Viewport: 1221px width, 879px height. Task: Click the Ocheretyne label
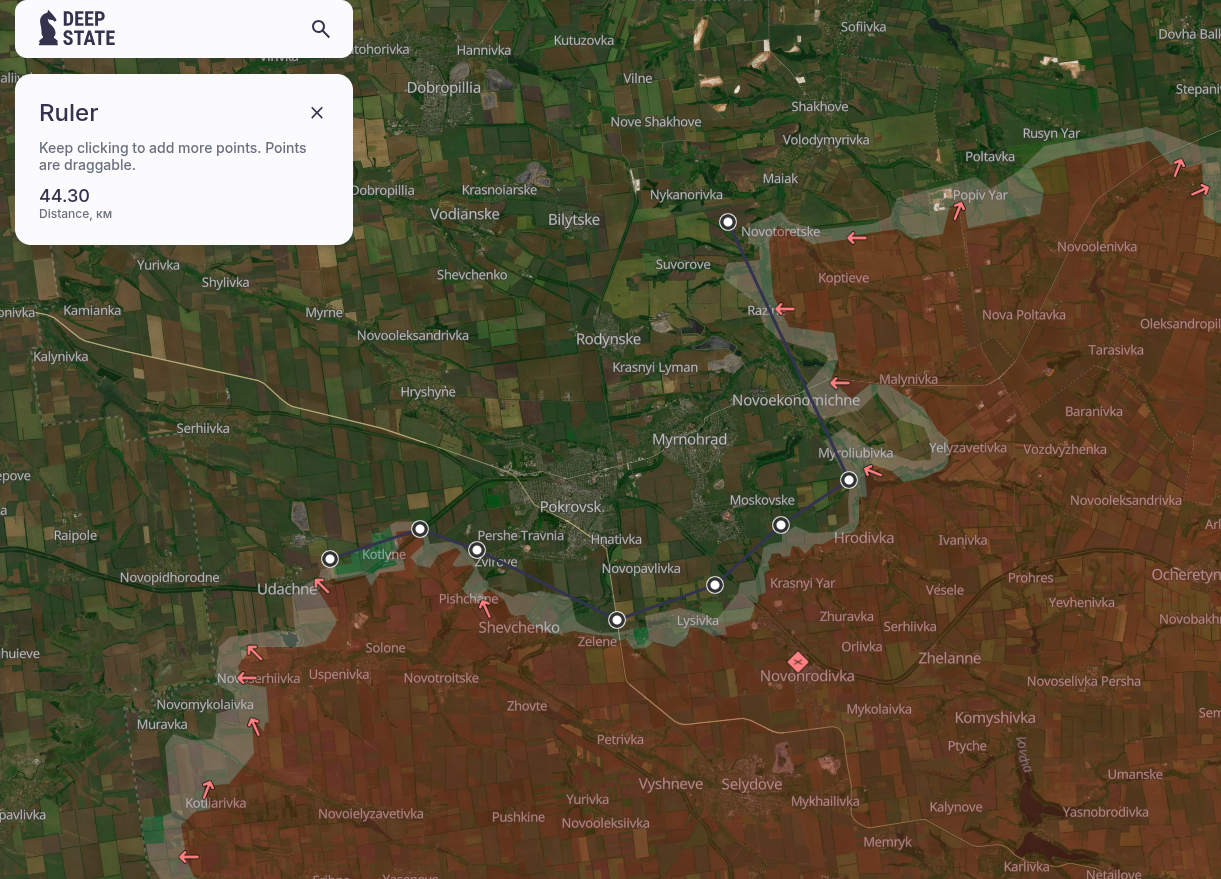pyautogui.click(x=1185, y=575)
